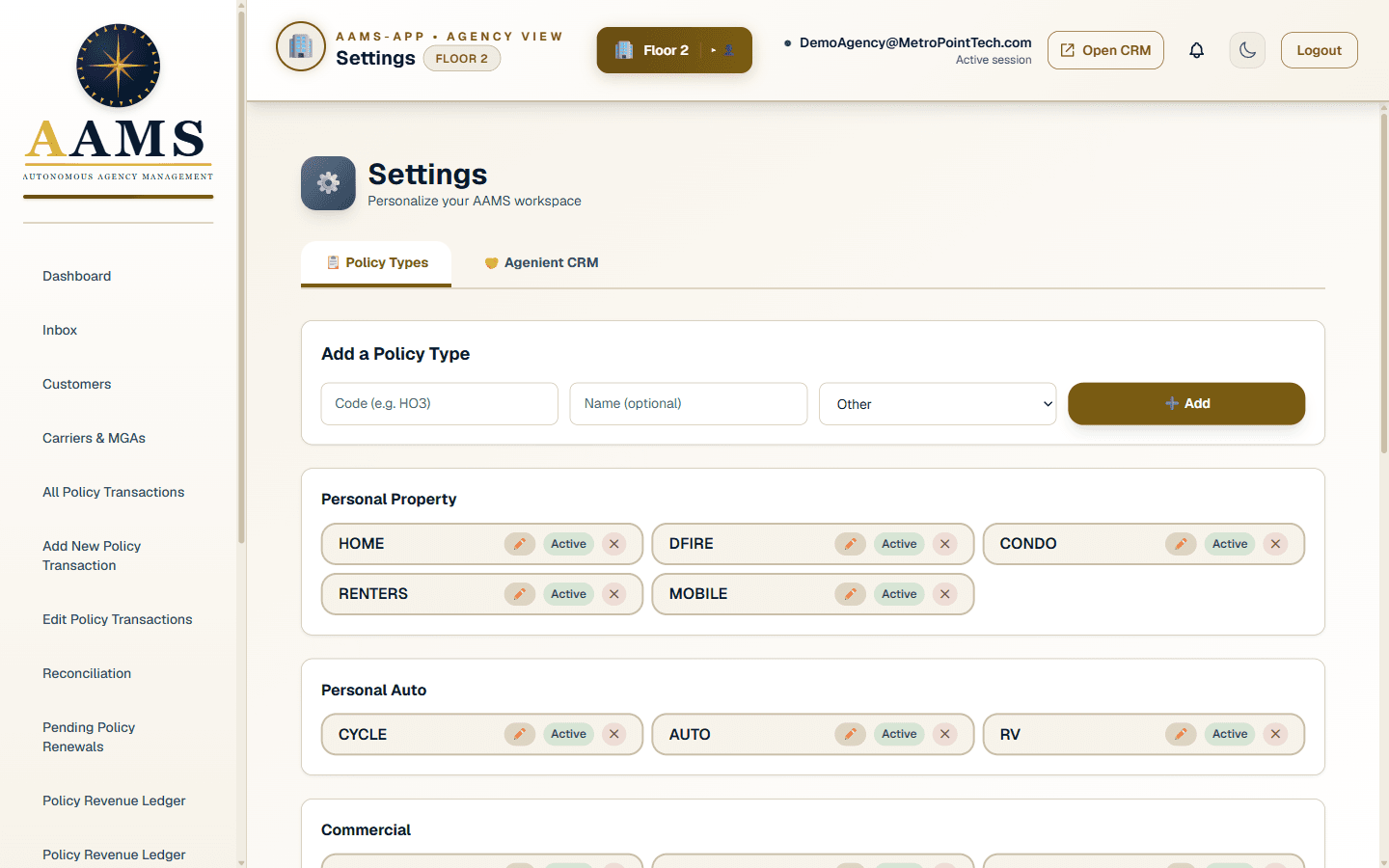Image resolution: width=1389 pixels, height=868 pixels.
Task: Remove the MOBILE policy type
Action: [x=945, y=594]
